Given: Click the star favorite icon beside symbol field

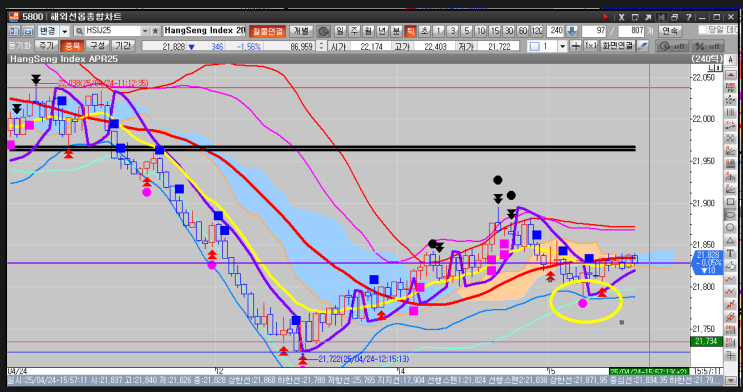Looking at the screenshot, I should pyautogui.click(x=155, y=31).
